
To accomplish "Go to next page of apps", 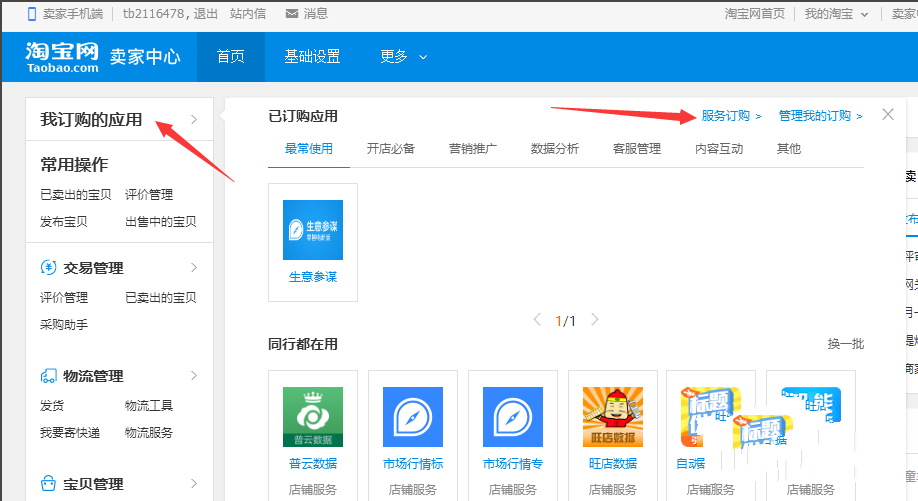I will (595, 320).
